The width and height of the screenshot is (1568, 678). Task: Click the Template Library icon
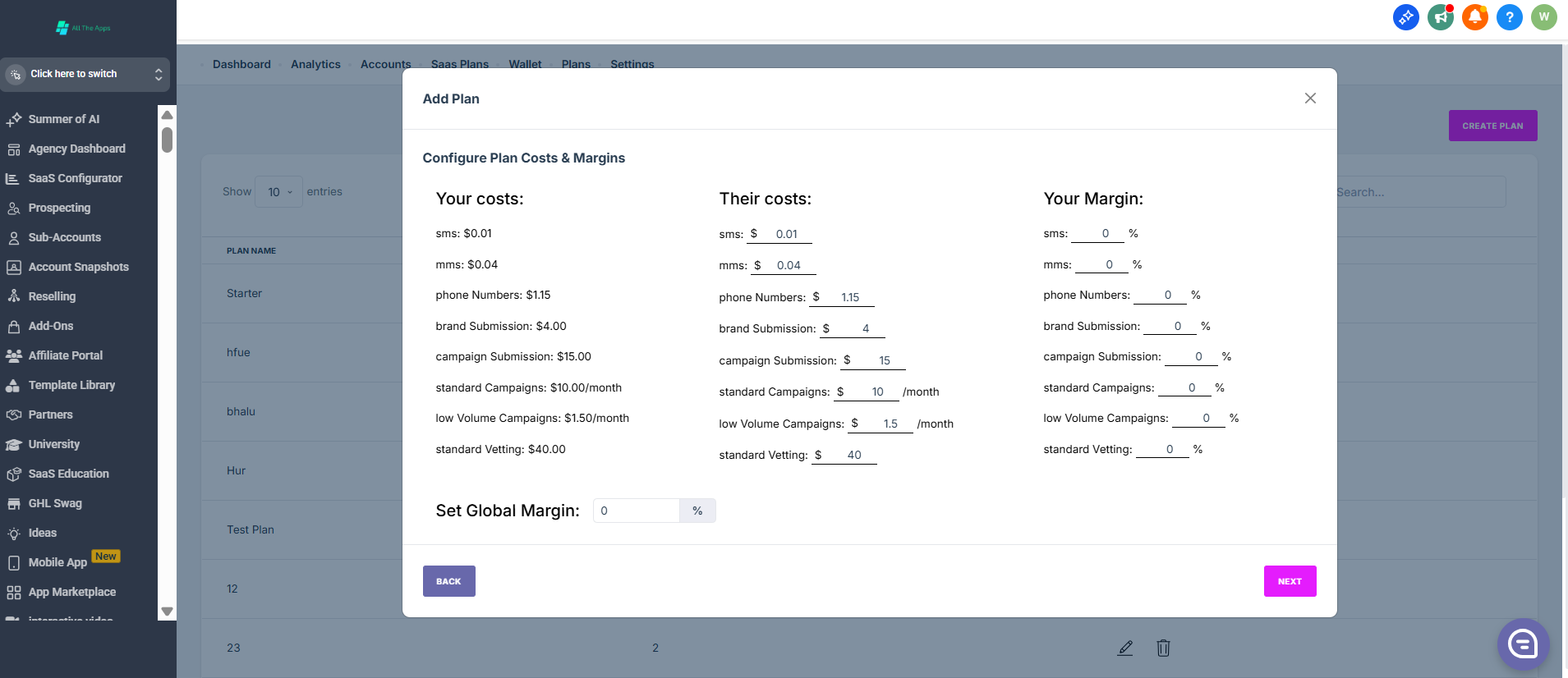(14, 385)
